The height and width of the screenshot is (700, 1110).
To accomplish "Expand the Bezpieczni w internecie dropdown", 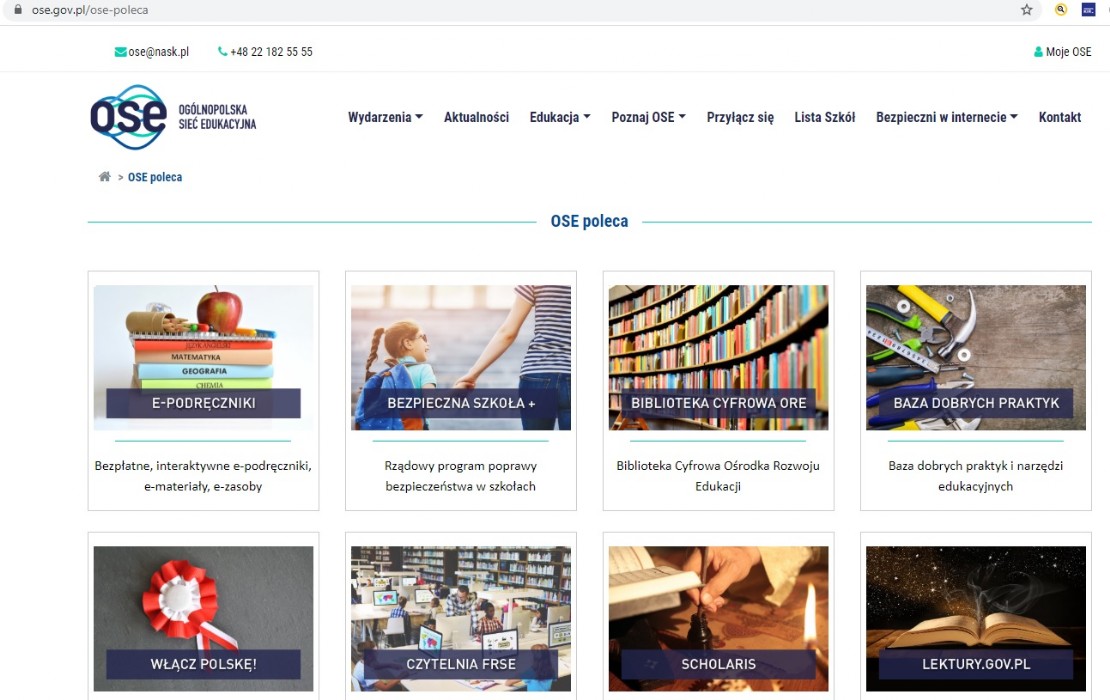I will 946,117.
